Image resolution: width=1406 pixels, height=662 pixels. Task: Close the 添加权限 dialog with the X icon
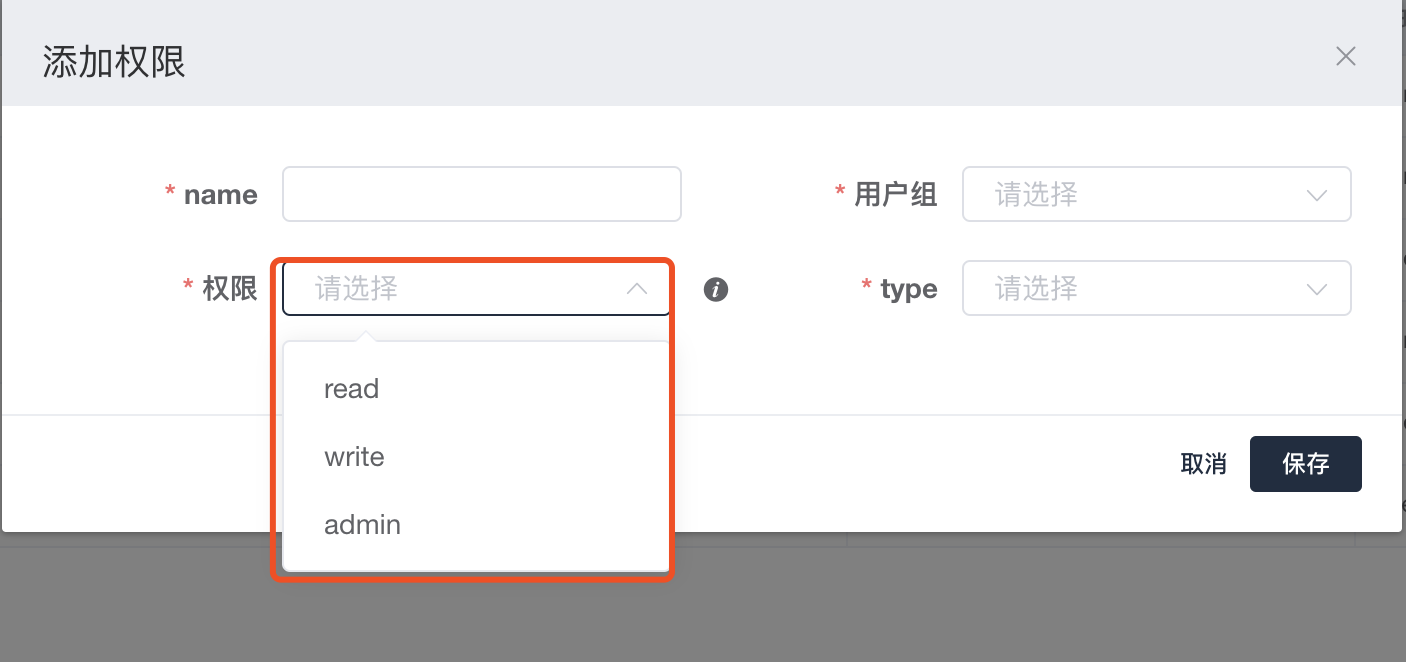(x=1346, y=57)
